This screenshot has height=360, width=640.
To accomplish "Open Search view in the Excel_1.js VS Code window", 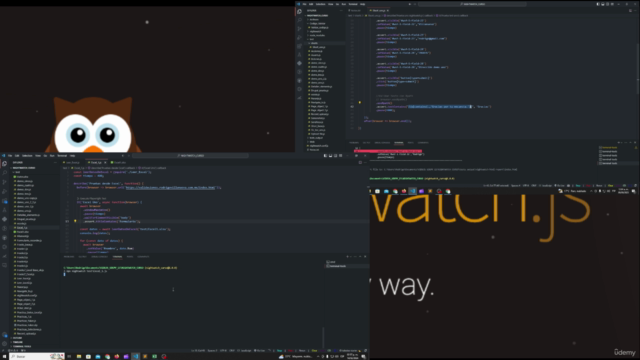I will (x=4, y=173).
